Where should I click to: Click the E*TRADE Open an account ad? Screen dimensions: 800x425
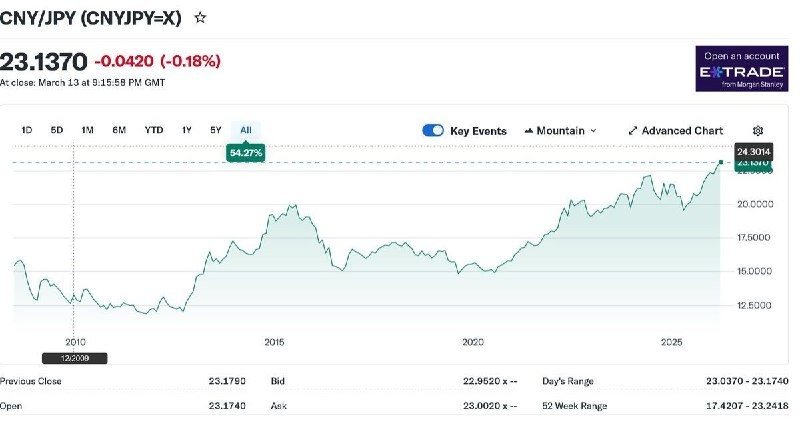click(x=742, y=69)
